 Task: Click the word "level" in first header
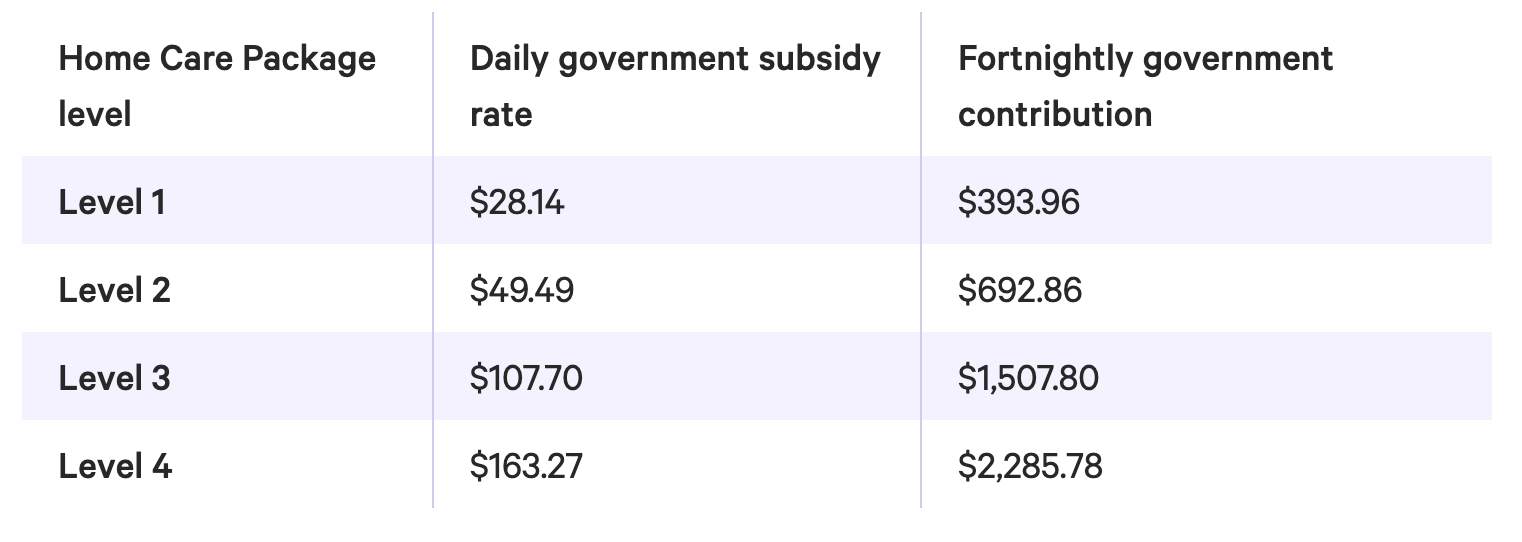tap(95, 114)
